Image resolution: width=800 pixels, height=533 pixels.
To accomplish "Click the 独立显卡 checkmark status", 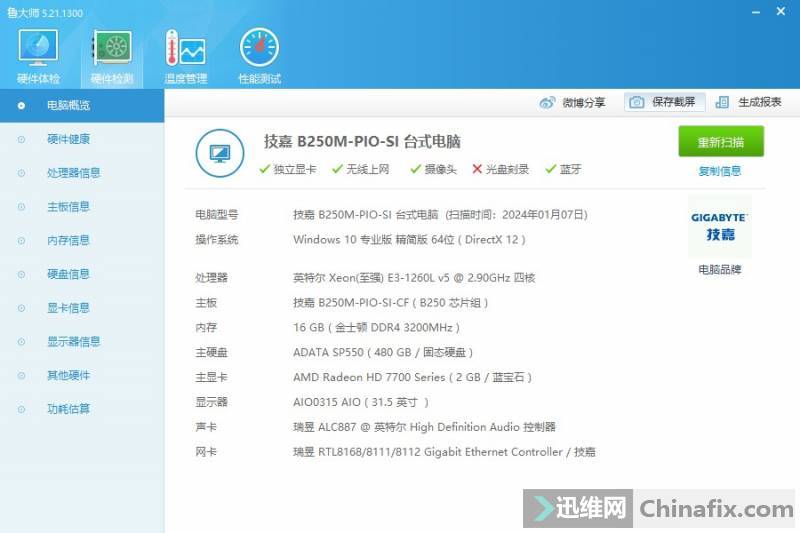I will point(288,169).
